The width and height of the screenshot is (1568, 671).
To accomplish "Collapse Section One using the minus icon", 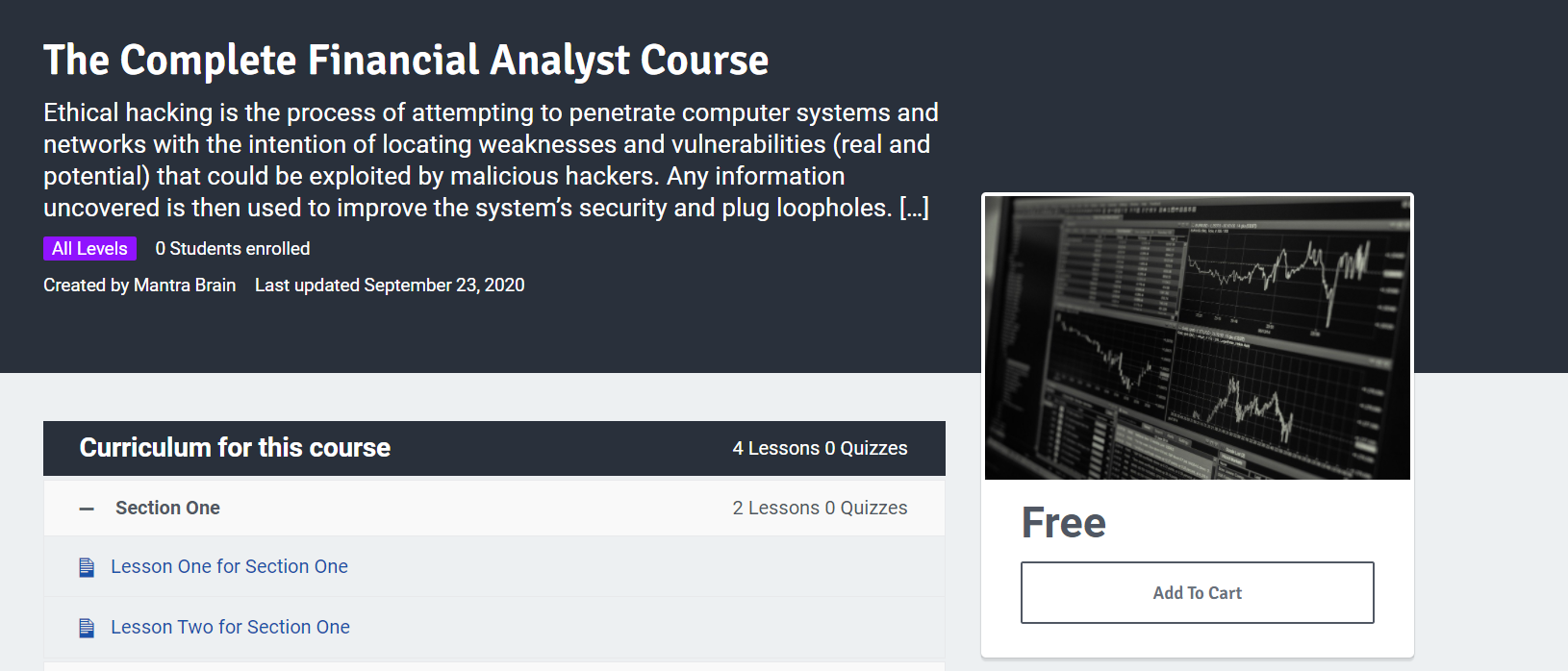I will tap(87, 509).
